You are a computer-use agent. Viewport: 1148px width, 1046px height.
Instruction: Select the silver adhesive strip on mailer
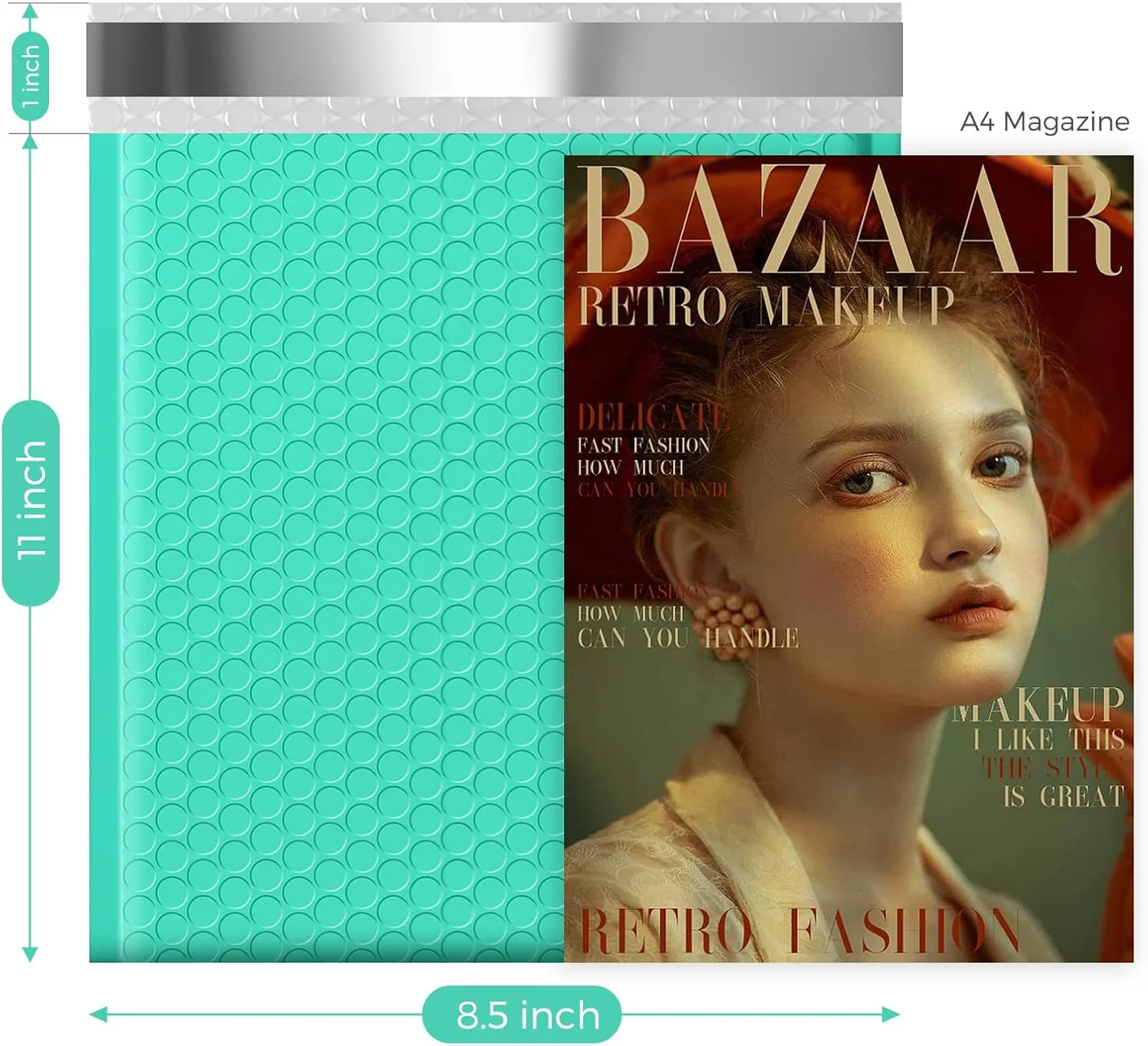tap(494, 60)
